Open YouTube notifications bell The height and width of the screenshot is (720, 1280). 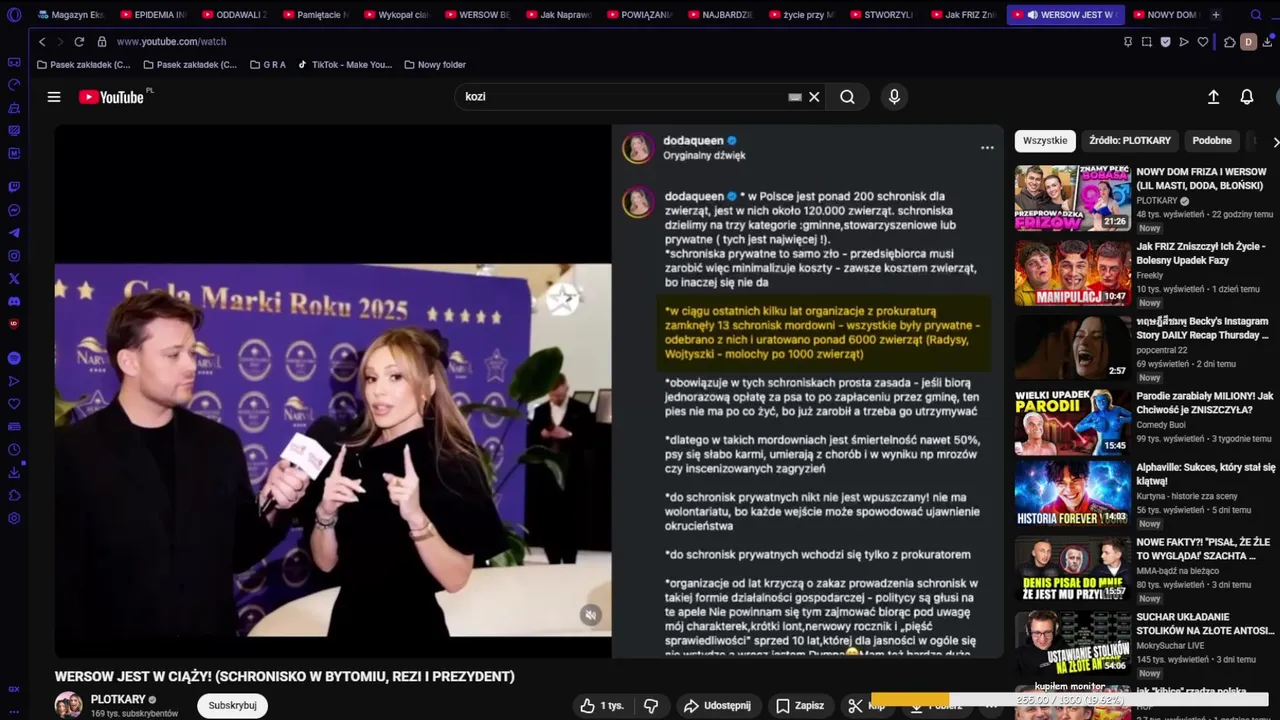pyautogui.click(x=1247, y=97)
